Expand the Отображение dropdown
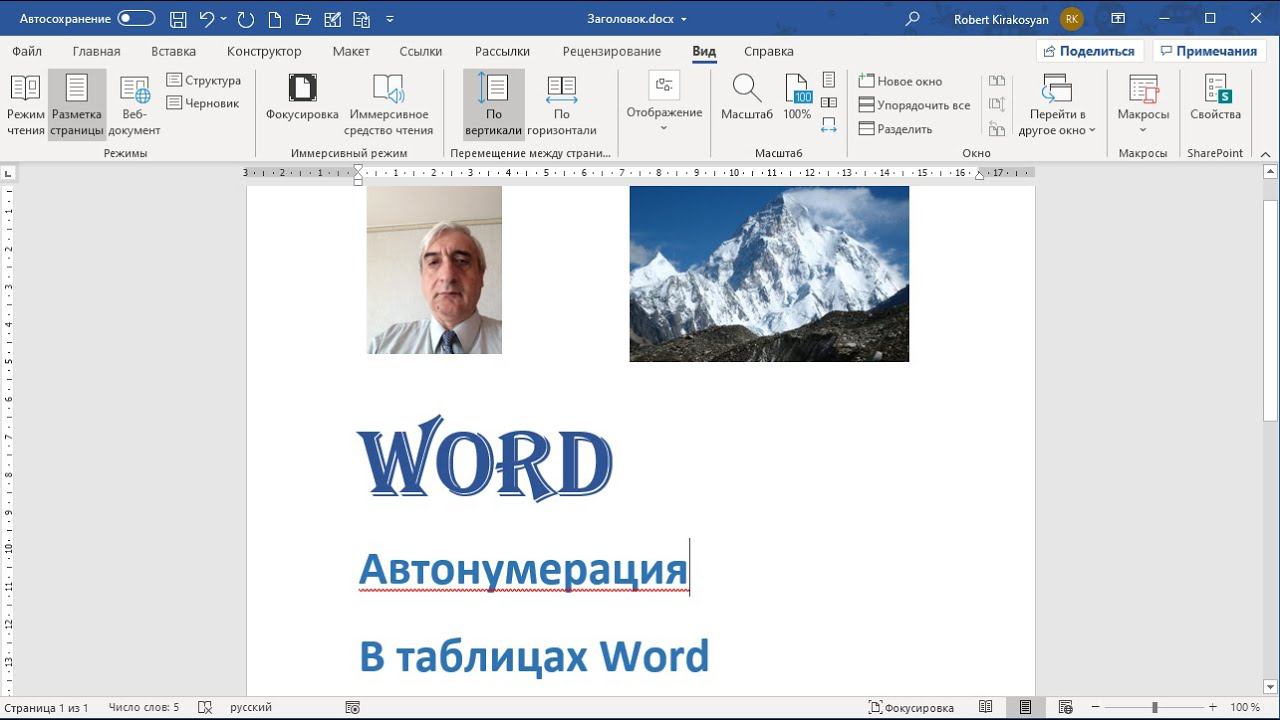The image size is (1280, 720). pyautogui.click(x=664, y=105)
